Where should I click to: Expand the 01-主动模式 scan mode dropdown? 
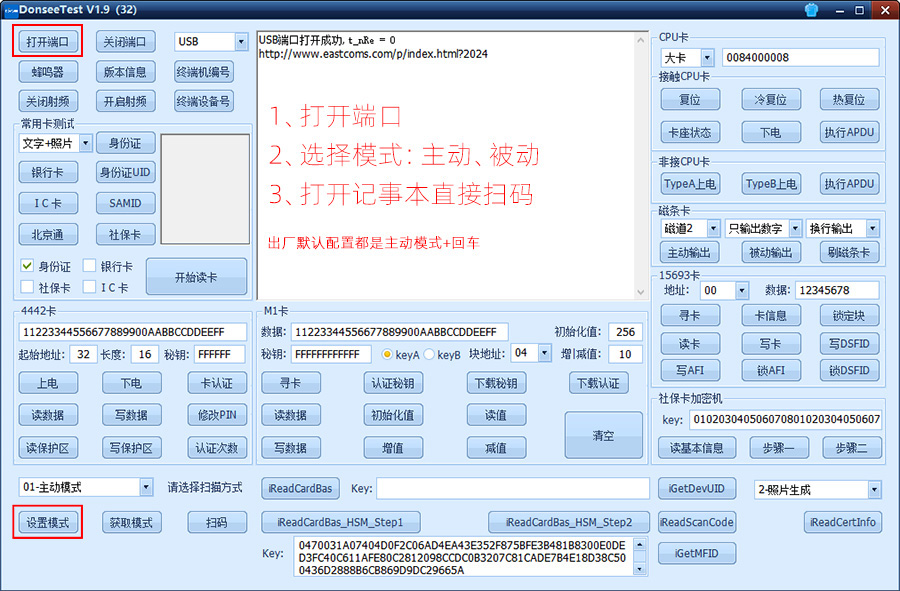(x=146, y=488)
